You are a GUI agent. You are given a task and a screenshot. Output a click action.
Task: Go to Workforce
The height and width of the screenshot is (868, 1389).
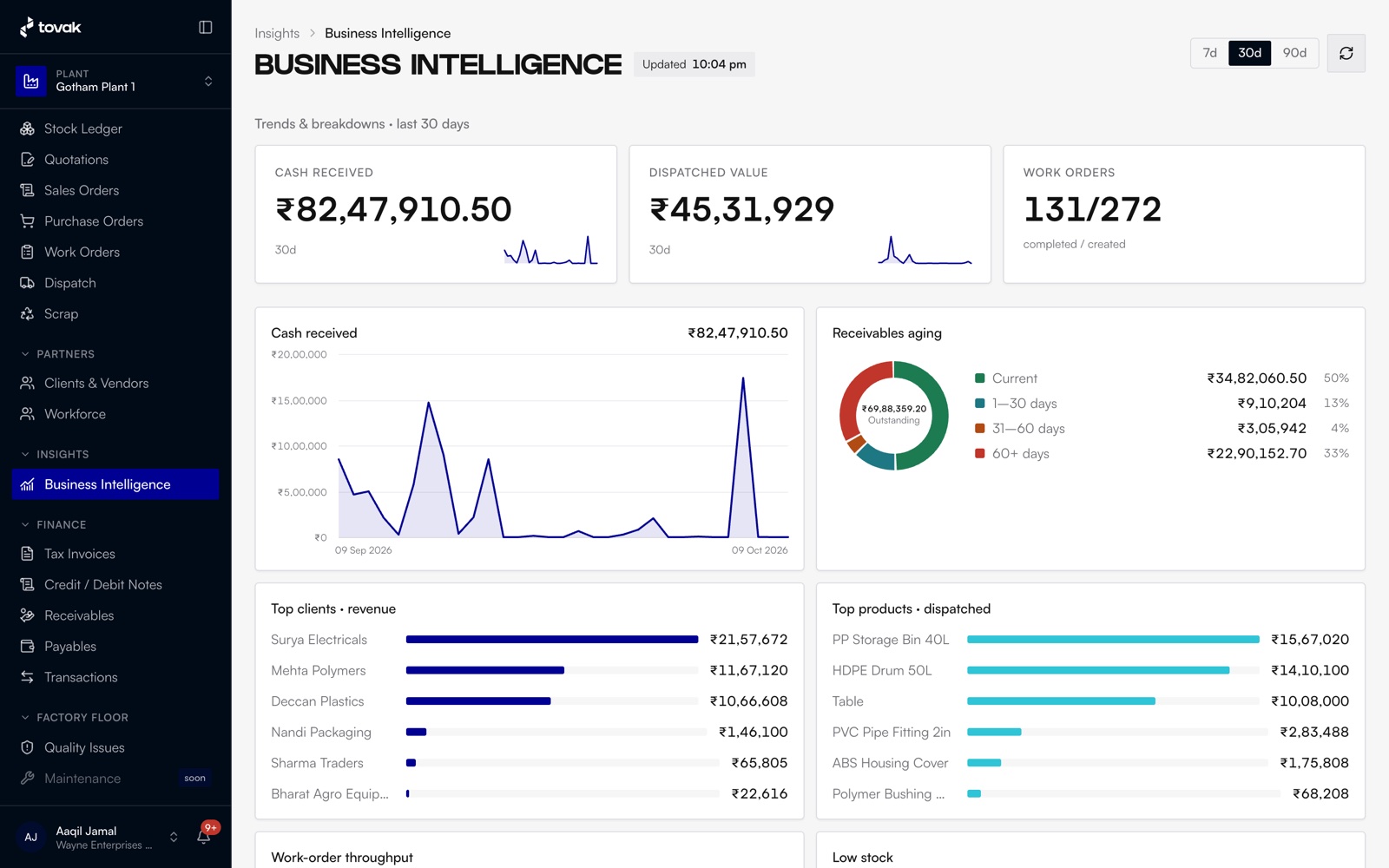tap(115, 414)
